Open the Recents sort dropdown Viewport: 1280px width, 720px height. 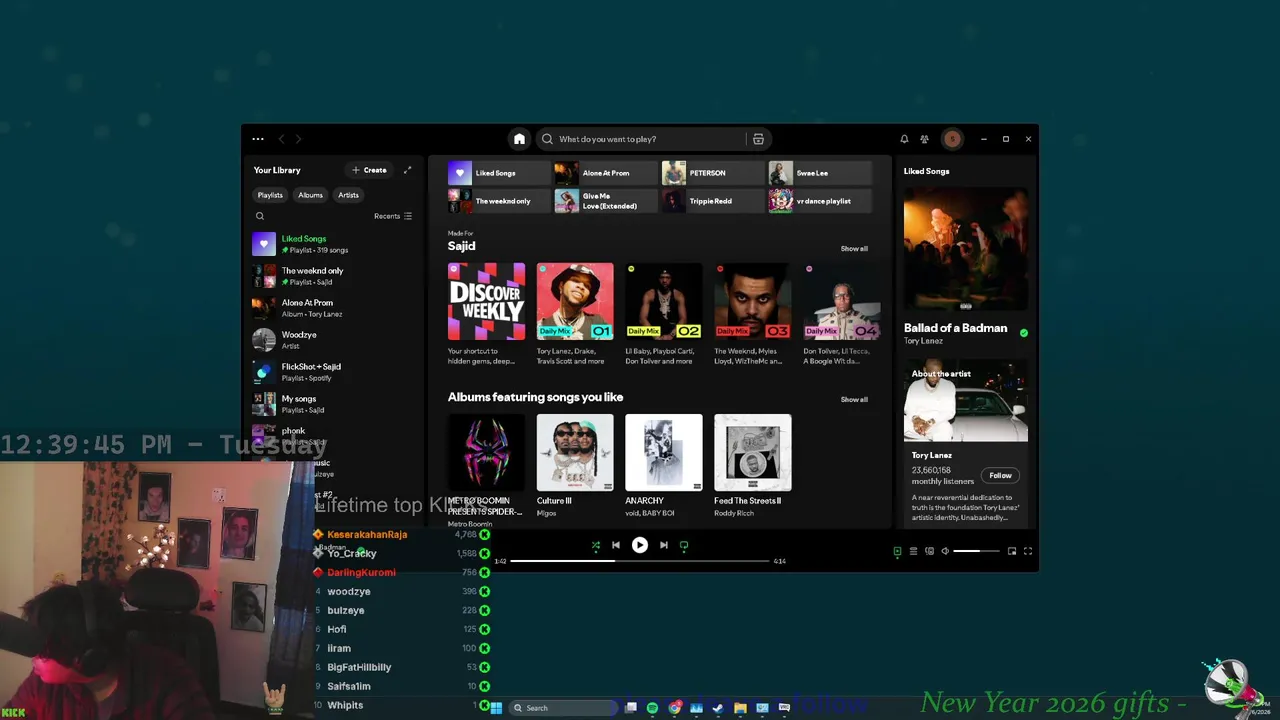392,216
